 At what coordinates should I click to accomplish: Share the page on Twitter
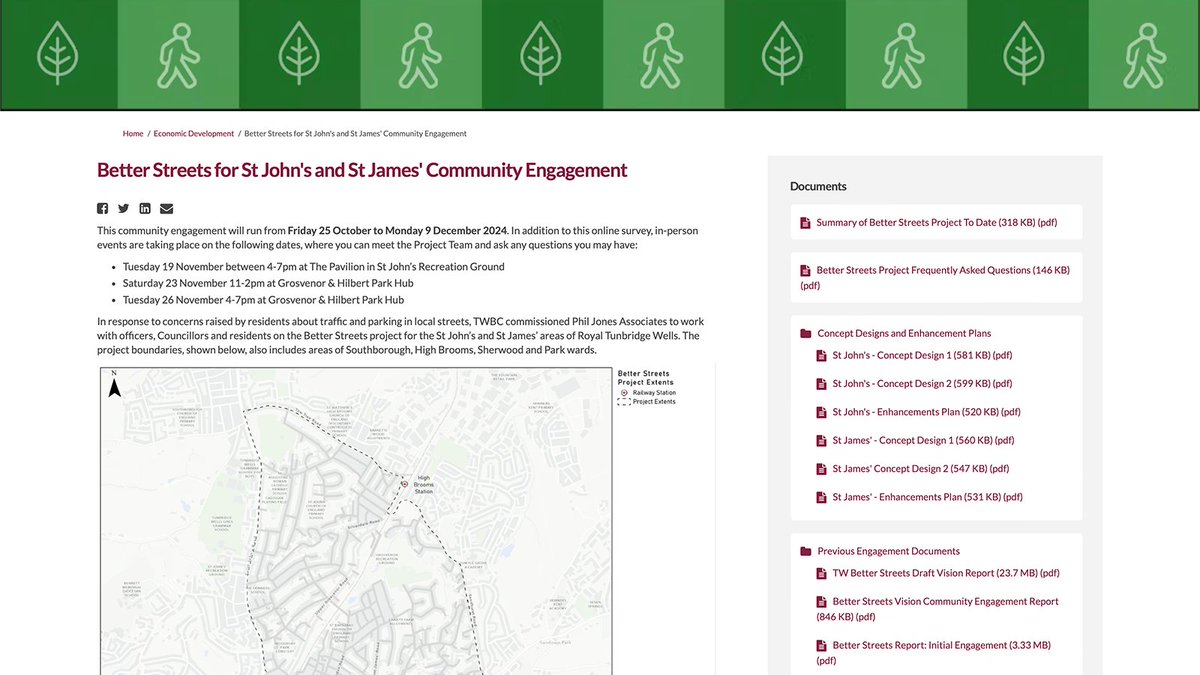(x=123, y=208)
